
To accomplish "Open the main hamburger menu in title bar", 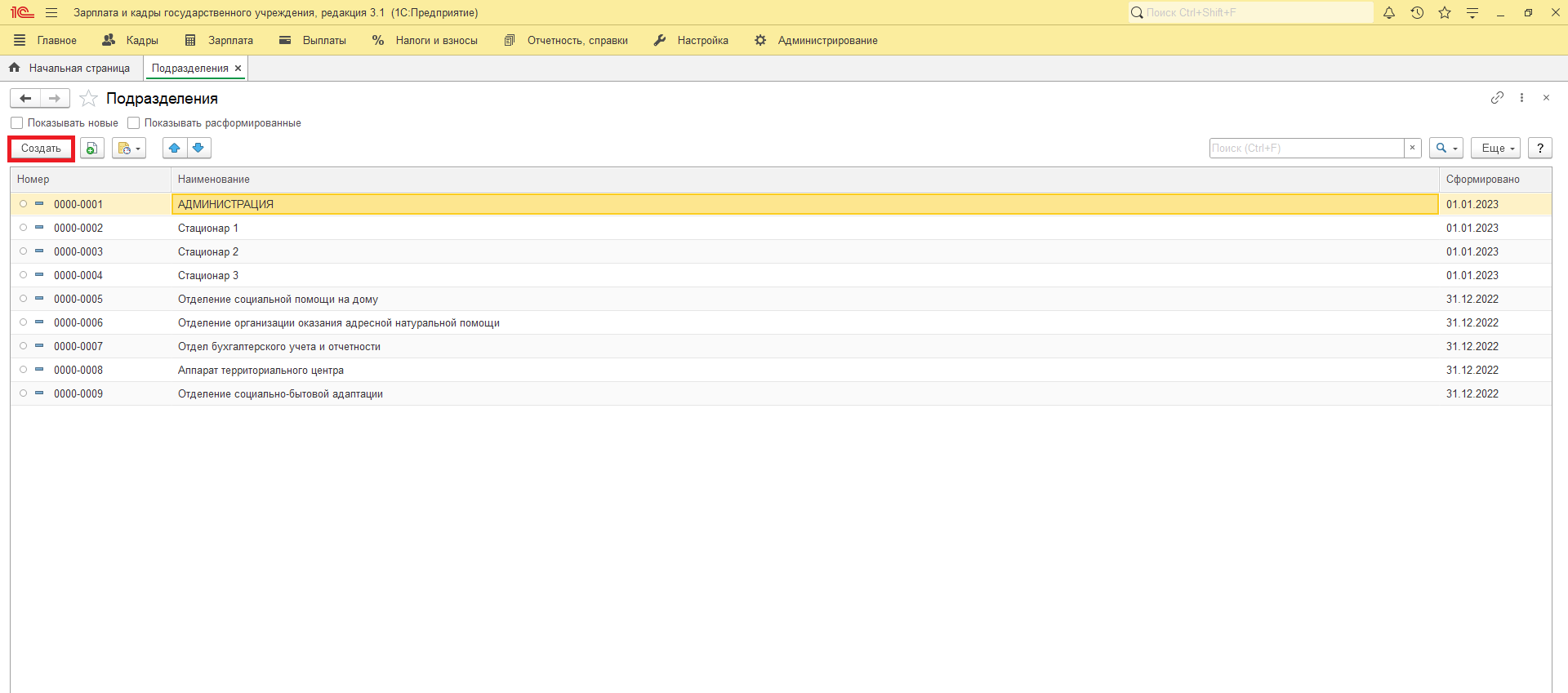I will click(51, 12).
